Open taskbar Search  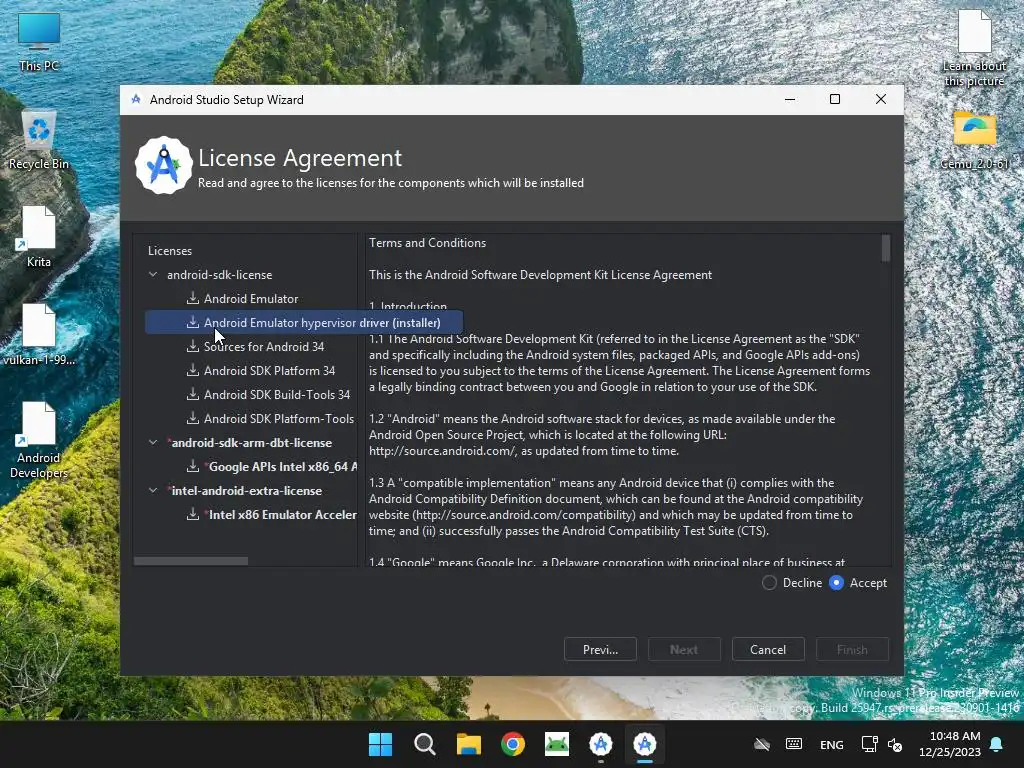point(424,744)
